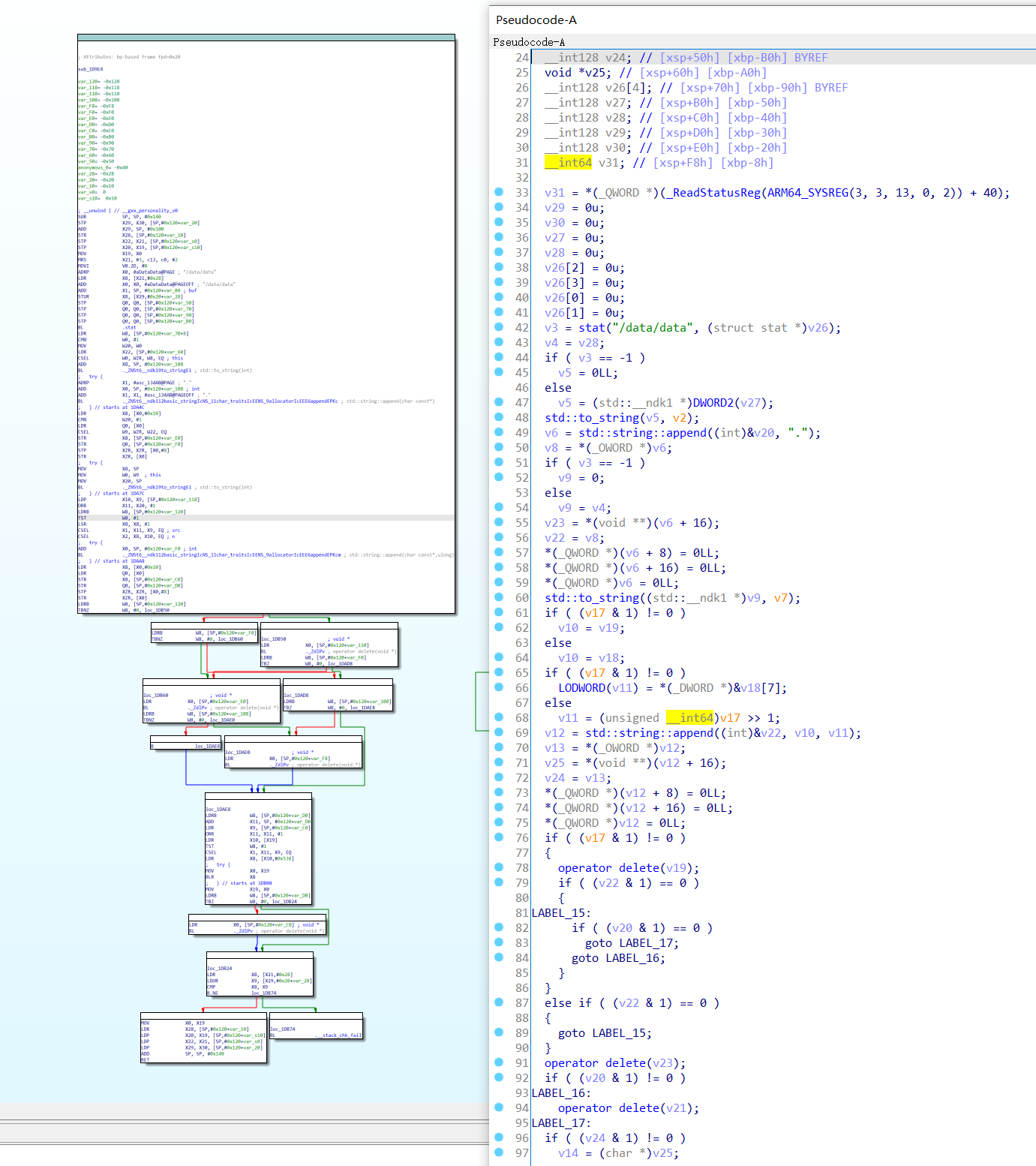Toggle breakpoint dot on pseudocode line 94
The height and width of the screenshot is (1166, 1036).
tap(499, 1107)
